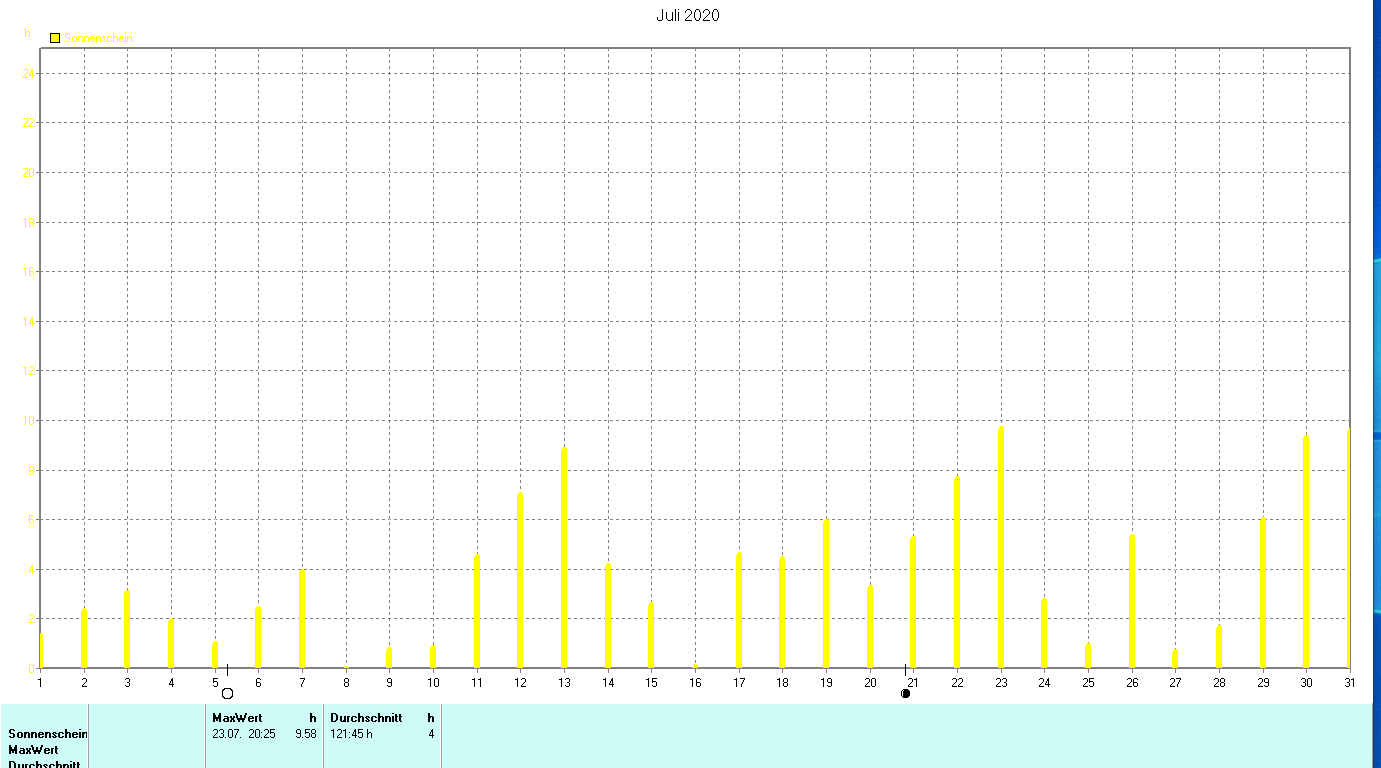Select the Sonnenschein legend label

click(x=99, y=38)
